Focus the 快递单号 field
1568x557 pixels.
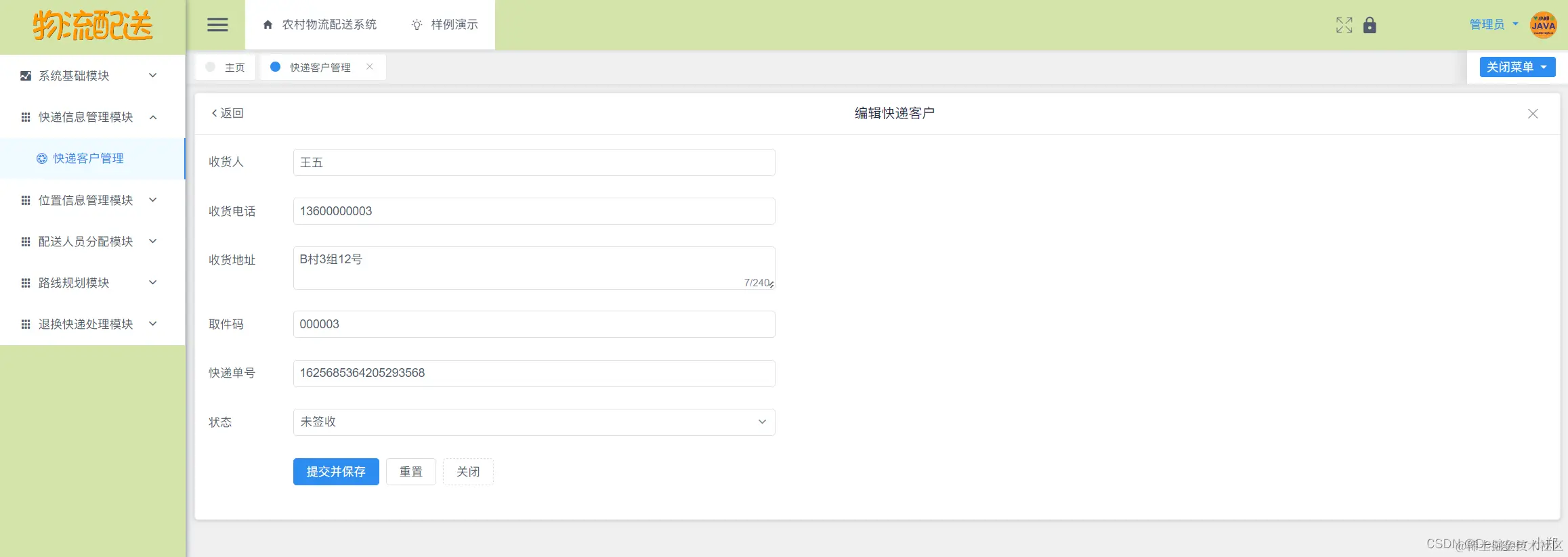tap(534, 374)
